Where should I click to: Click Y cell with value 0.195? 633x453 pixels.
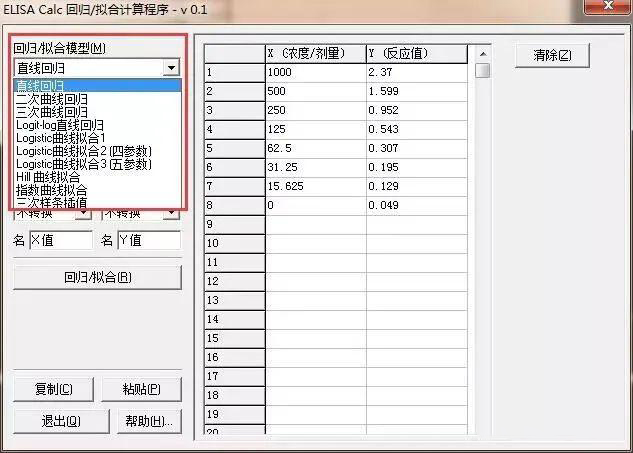pos(417,168)
